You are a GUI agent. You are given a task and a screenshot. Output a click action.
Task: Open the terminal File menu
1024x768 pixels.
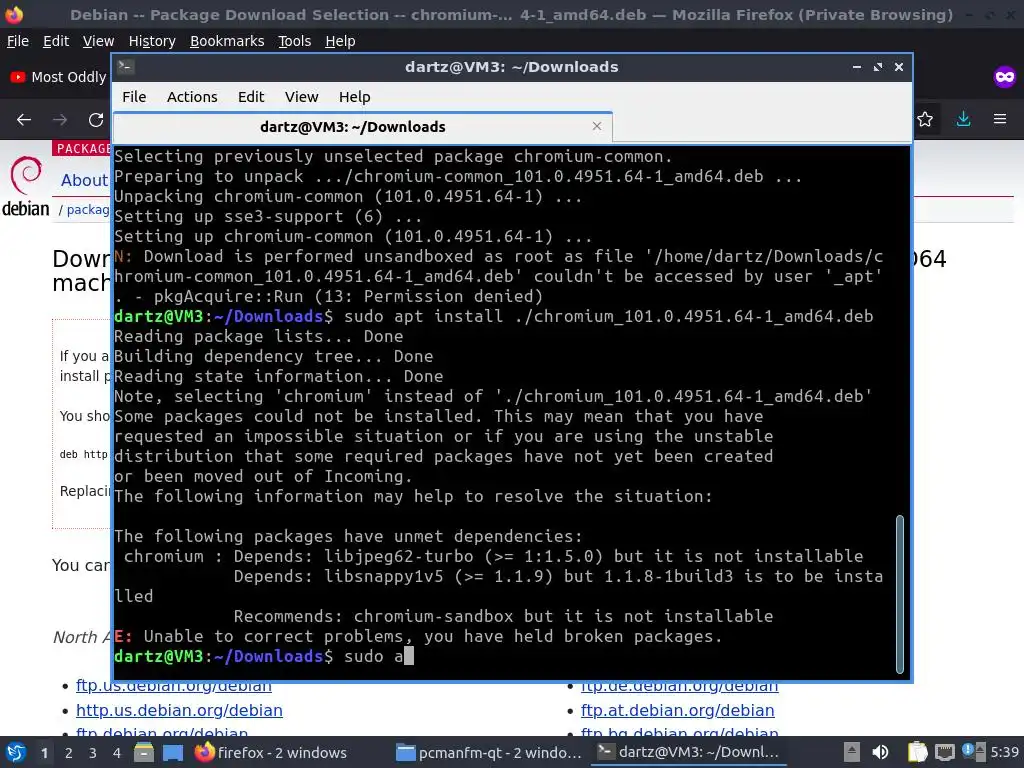point(134,97)
